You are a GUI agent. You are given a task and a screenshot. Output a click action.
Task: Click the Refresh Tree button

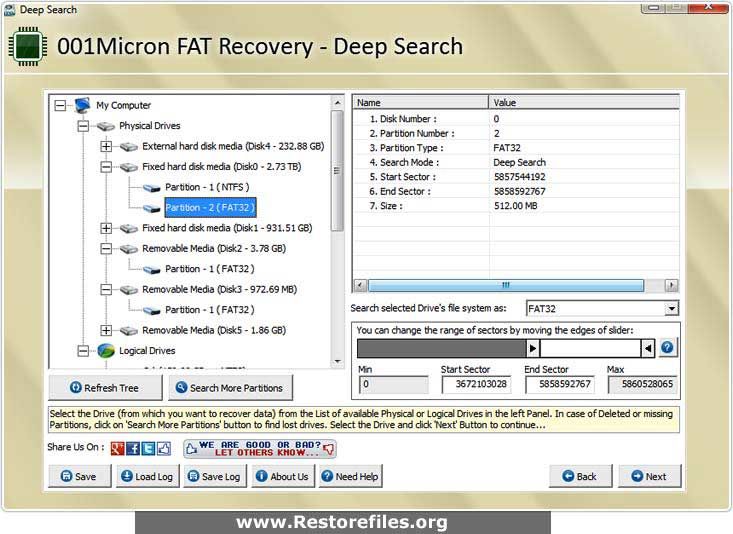(x=105, y=388)
